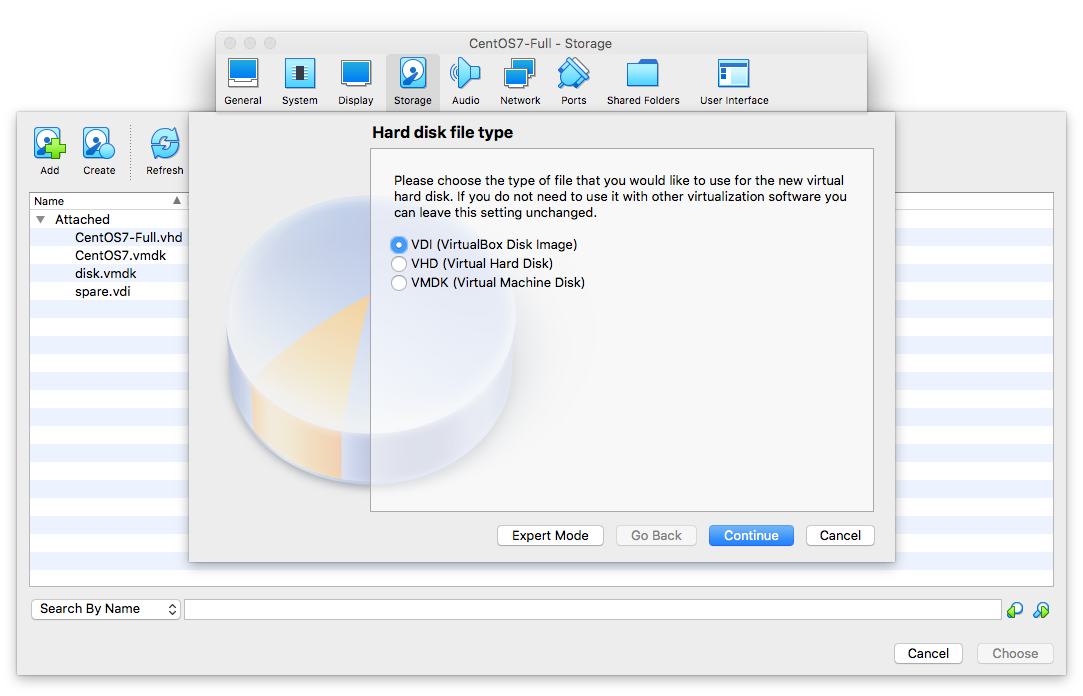
Task: Click Continue in the hard disk wizard
Action: 751,536
